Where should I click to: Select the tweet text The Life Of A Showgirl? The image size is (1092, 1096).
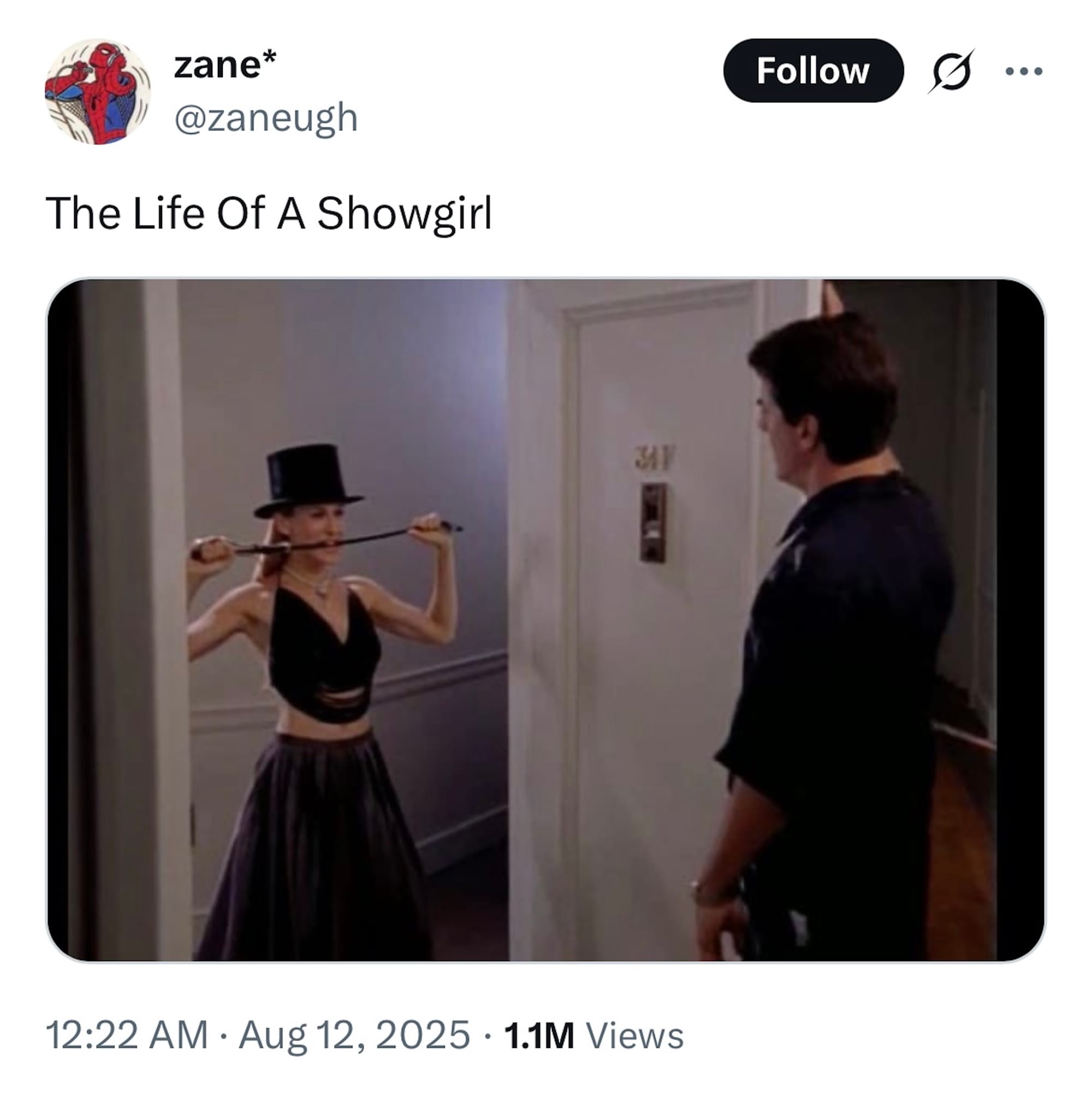pyautogui.click(x=269, y=214)
